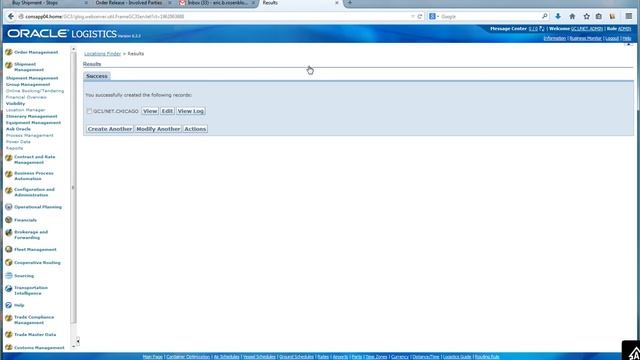Image resolution: width=640 pixels, height=360 pixels.
Task: Open Visibility submenu item
Action: click(16, 104)
